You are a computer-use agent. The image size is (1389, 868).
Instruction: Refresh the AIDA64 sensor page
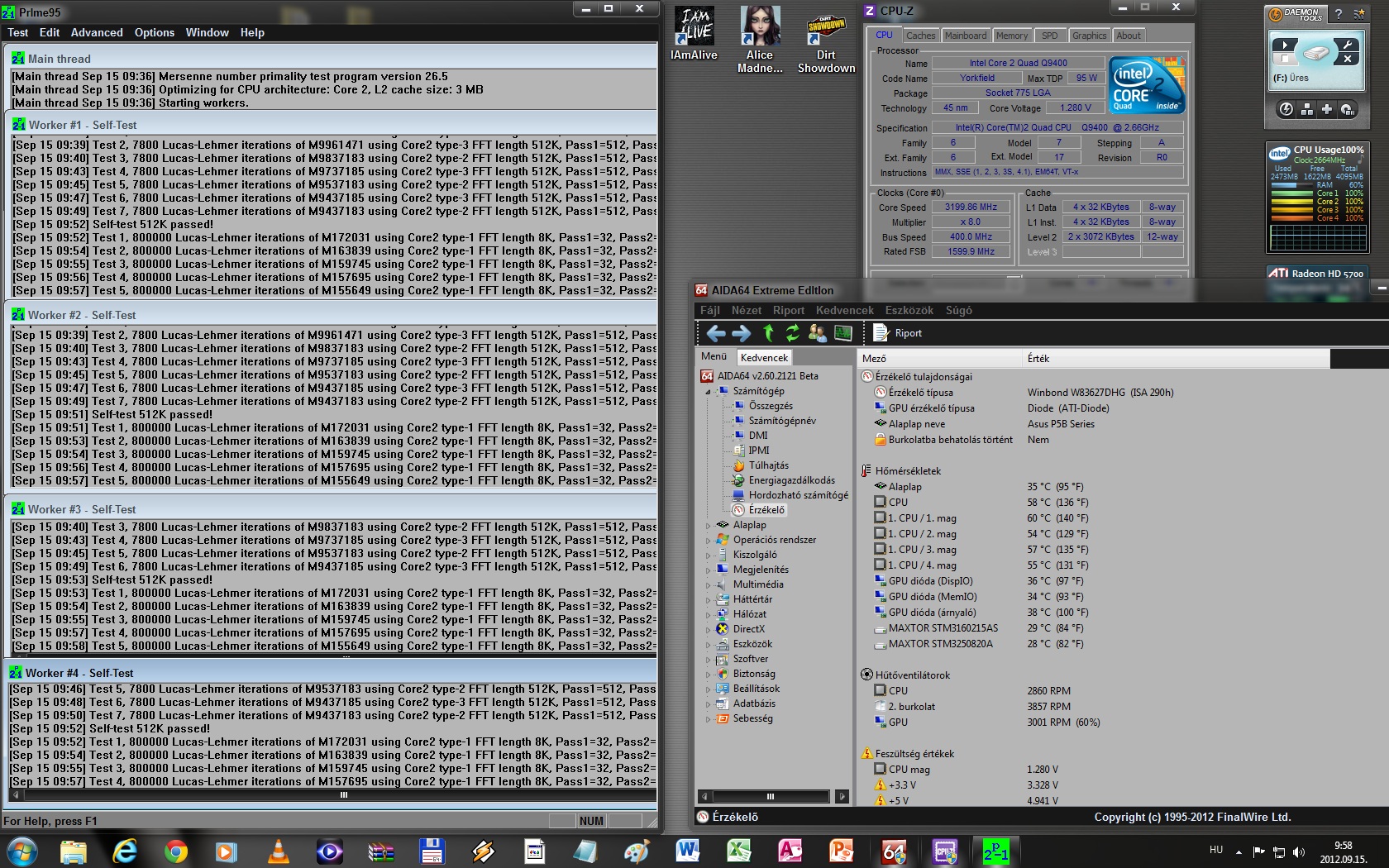pos(792,333)
